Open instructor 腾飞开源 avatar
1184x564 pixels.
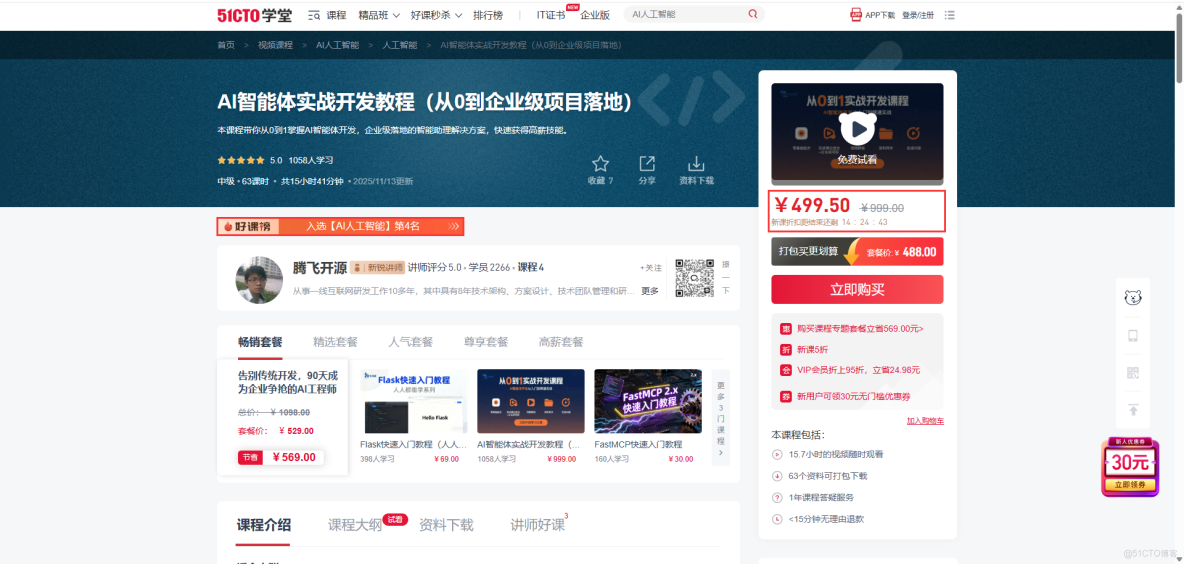pos(259,279)
